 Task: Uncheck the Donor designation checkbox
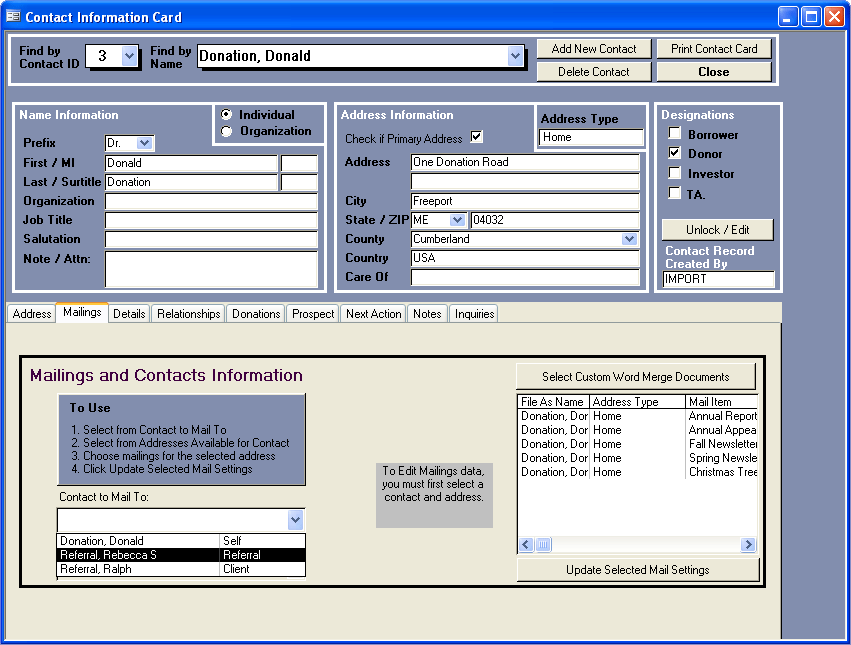tap(675, 154)
